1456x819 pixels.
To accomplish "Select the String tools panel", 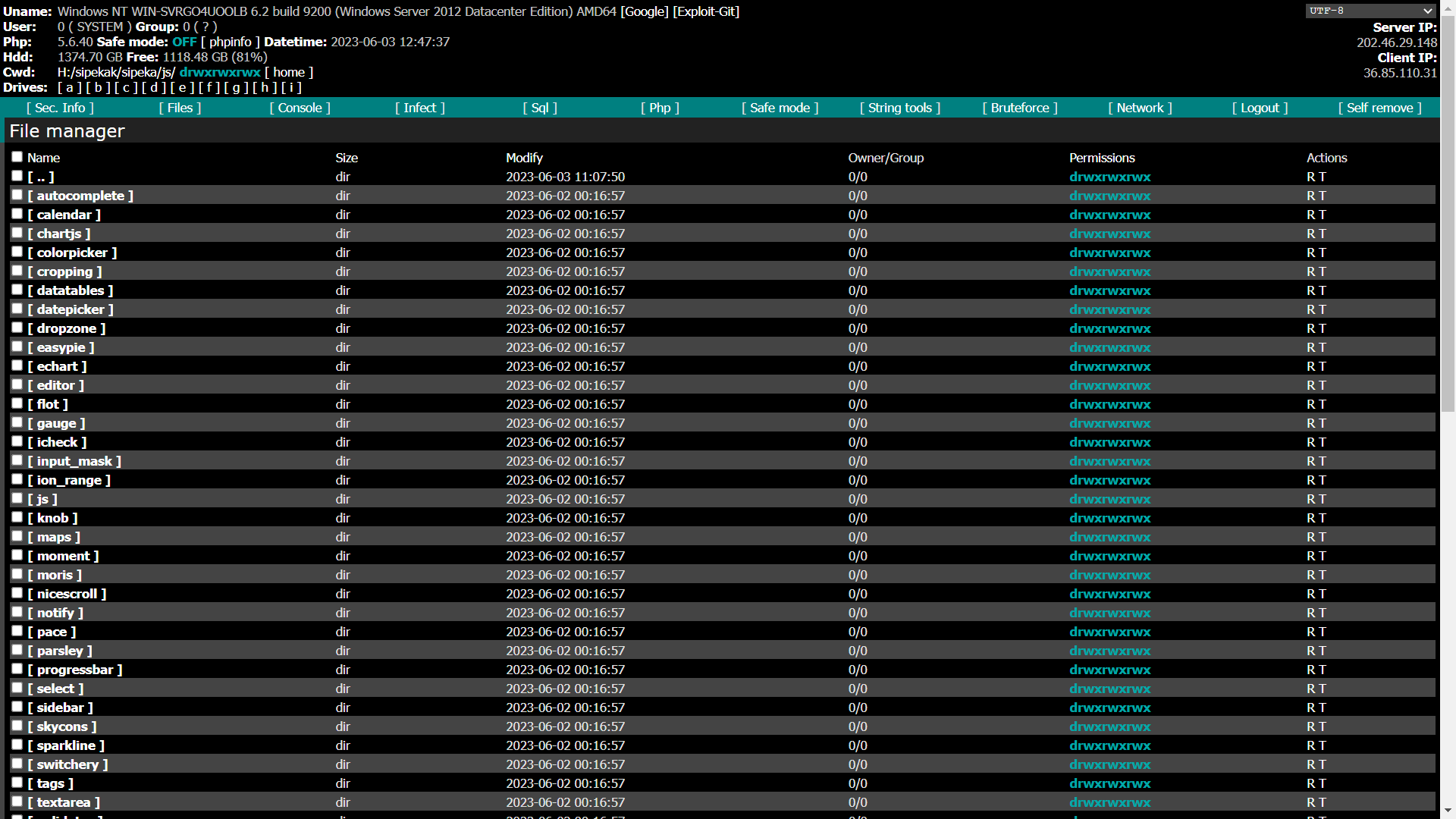I will 899,106.
